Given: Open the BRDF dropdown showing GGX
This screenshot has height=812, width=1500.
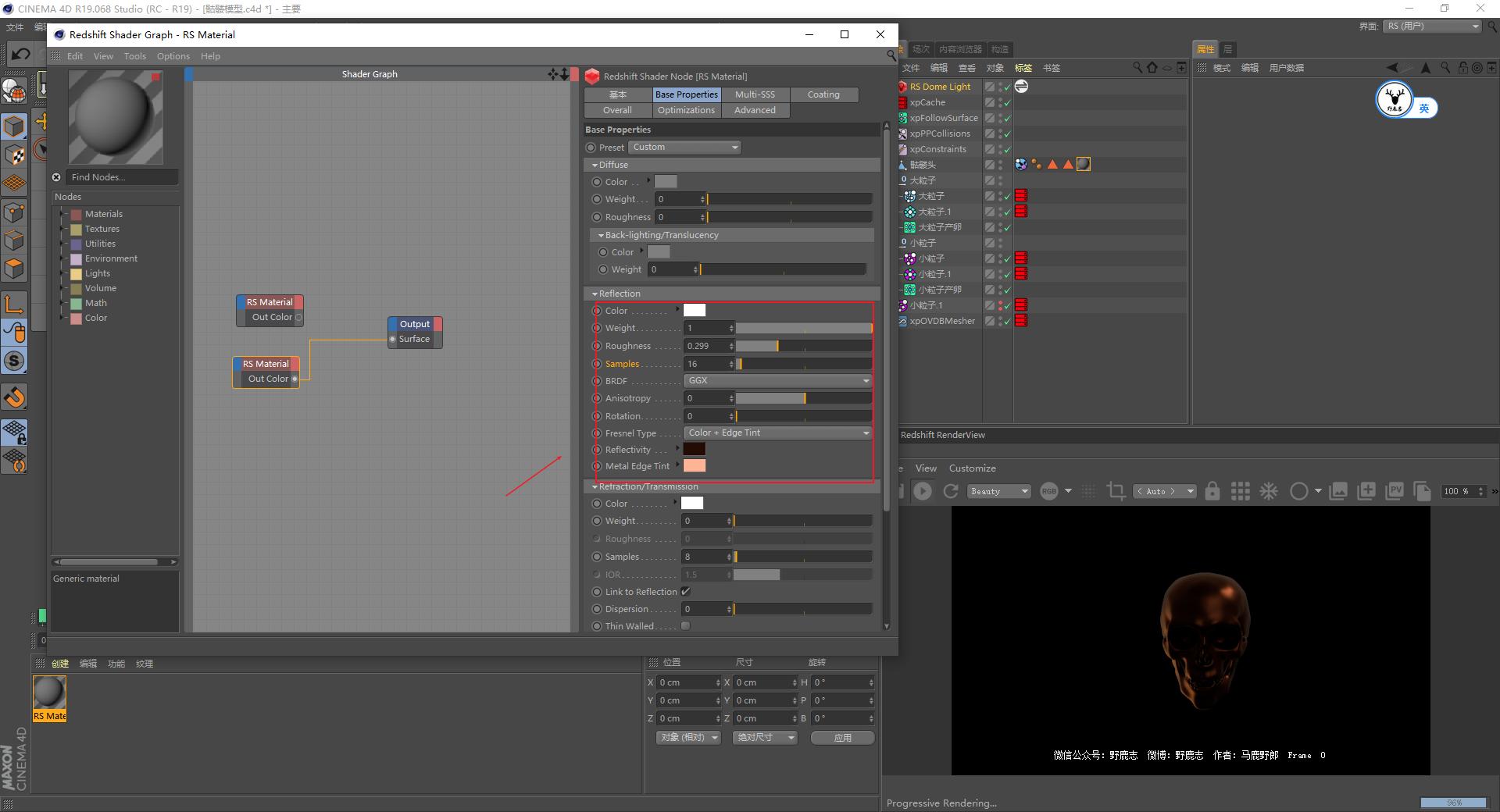Looking at the screenshot, I should [777, 380].
